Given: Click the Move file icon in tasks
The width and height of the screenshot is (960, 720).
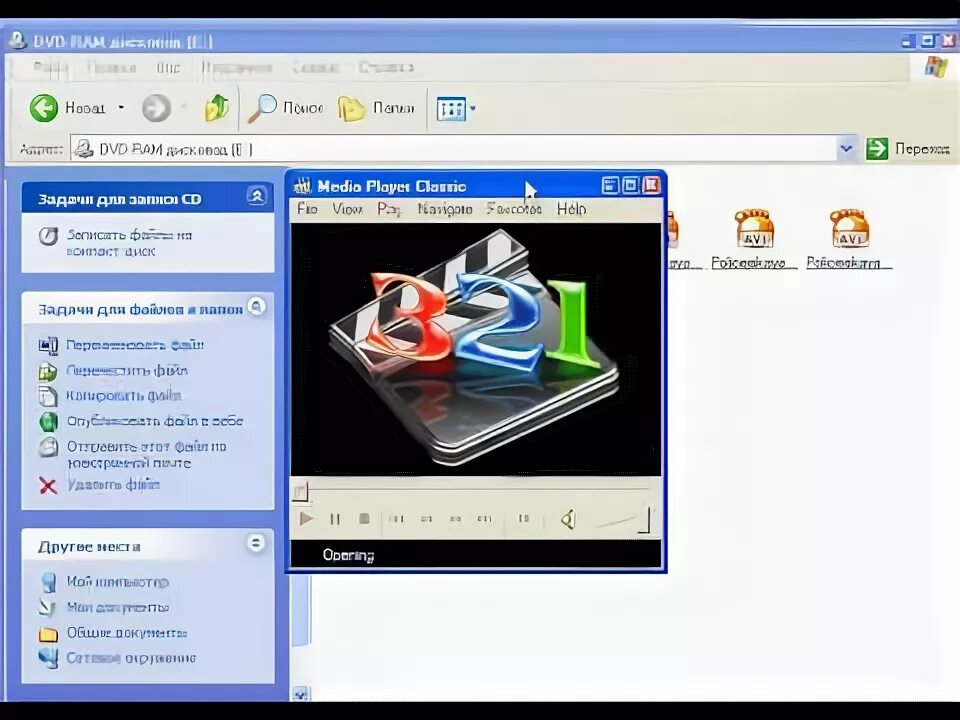Looking at the screenshot, I should [48, 371].
